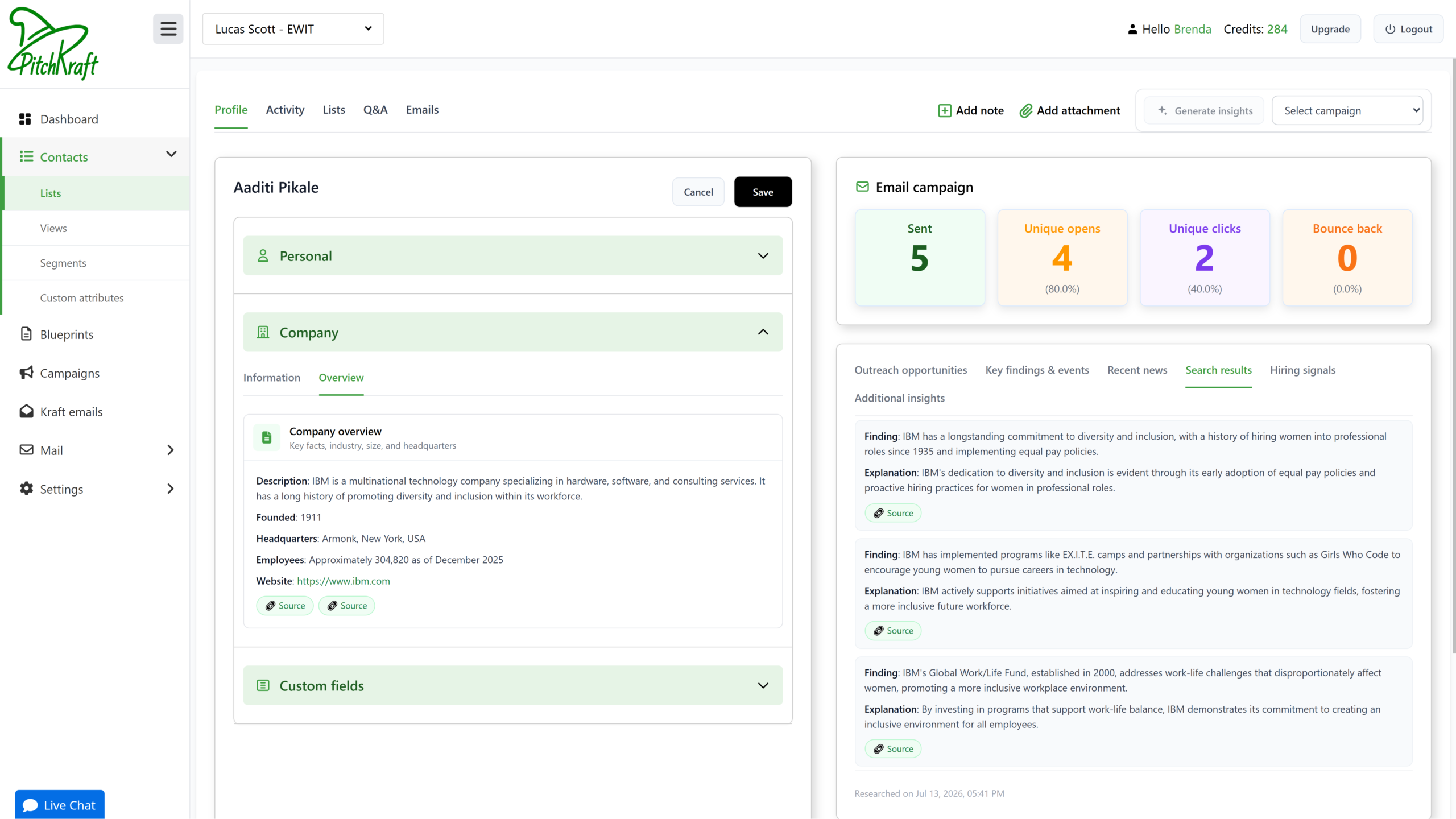Click the Logout button

click(1408, 29)
